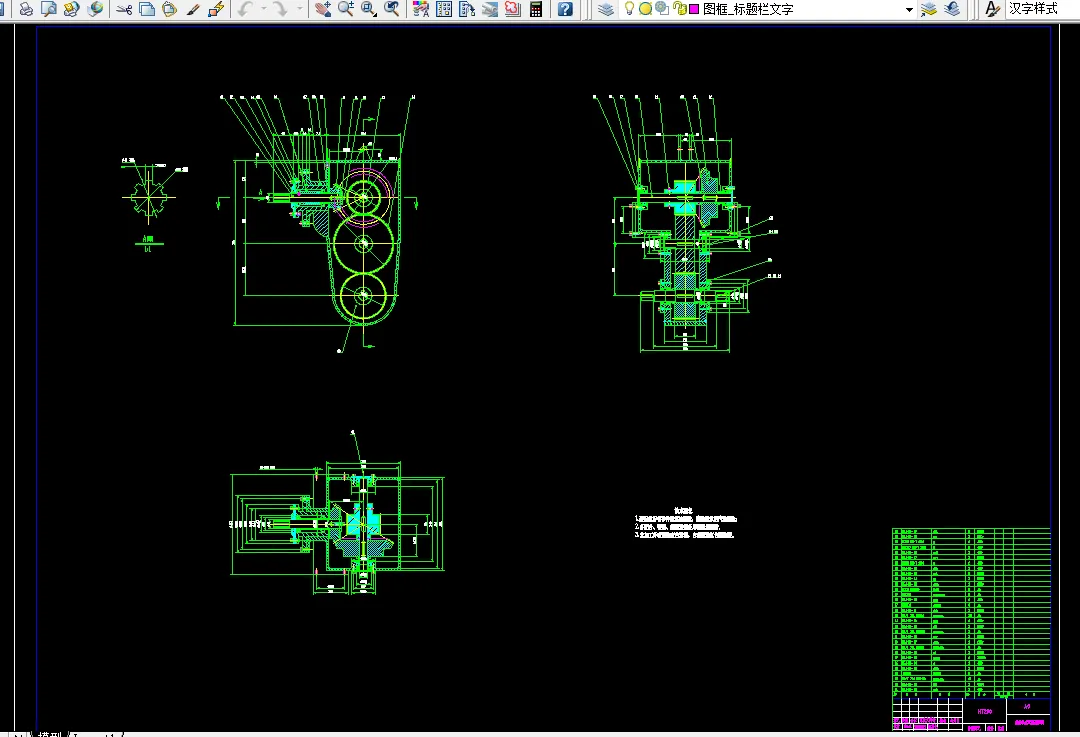Open the Markup Set Manager icon
The image size is (1080, 737).
(x=512, y=9)
